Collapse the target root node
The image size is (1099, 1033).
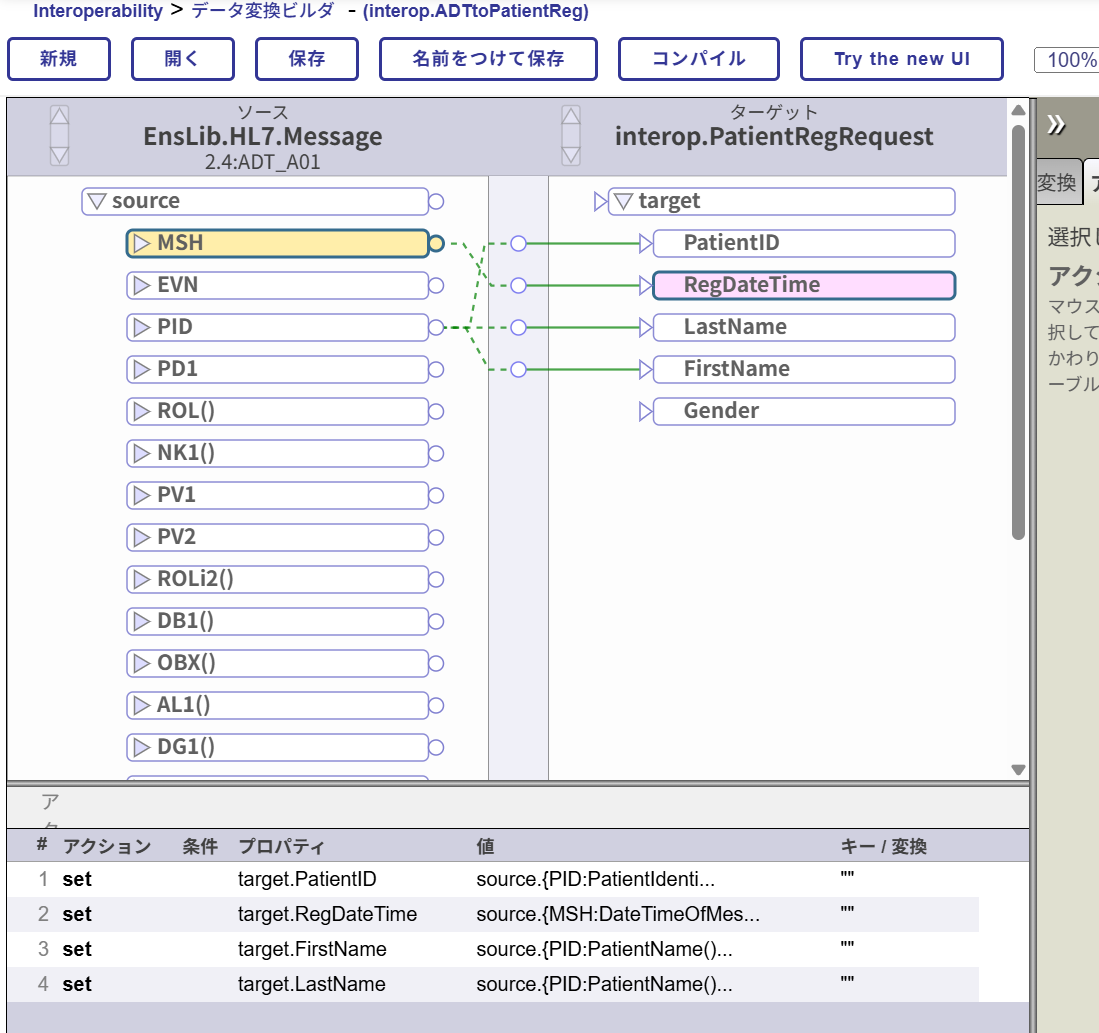[x=623, y=201]
